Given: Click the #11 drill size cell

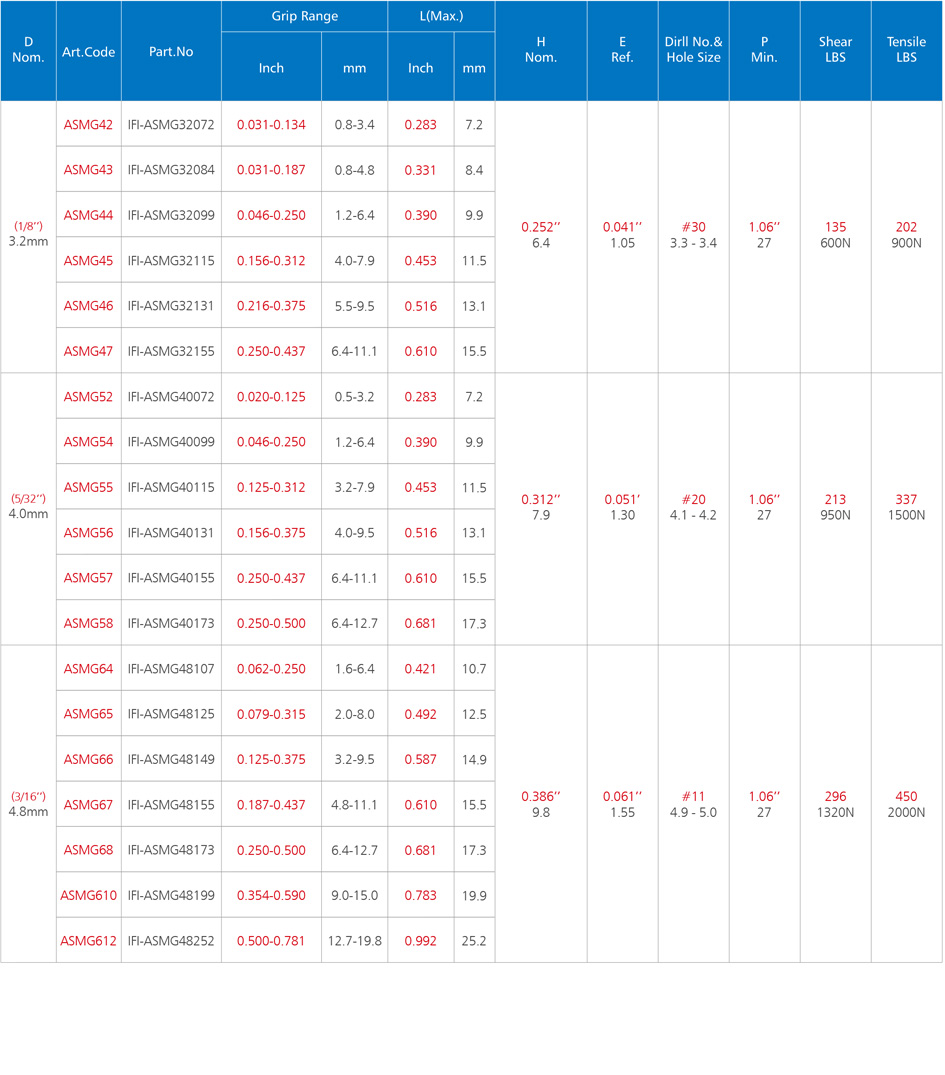Looking at the screenshot, I should pos(693,805).
